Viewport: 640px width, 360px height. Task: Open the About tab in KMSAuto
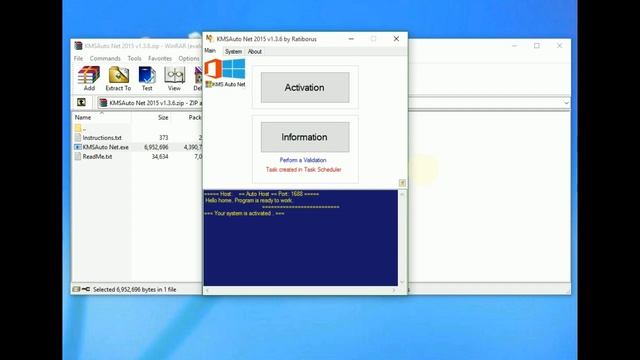(x=255, y=51)
